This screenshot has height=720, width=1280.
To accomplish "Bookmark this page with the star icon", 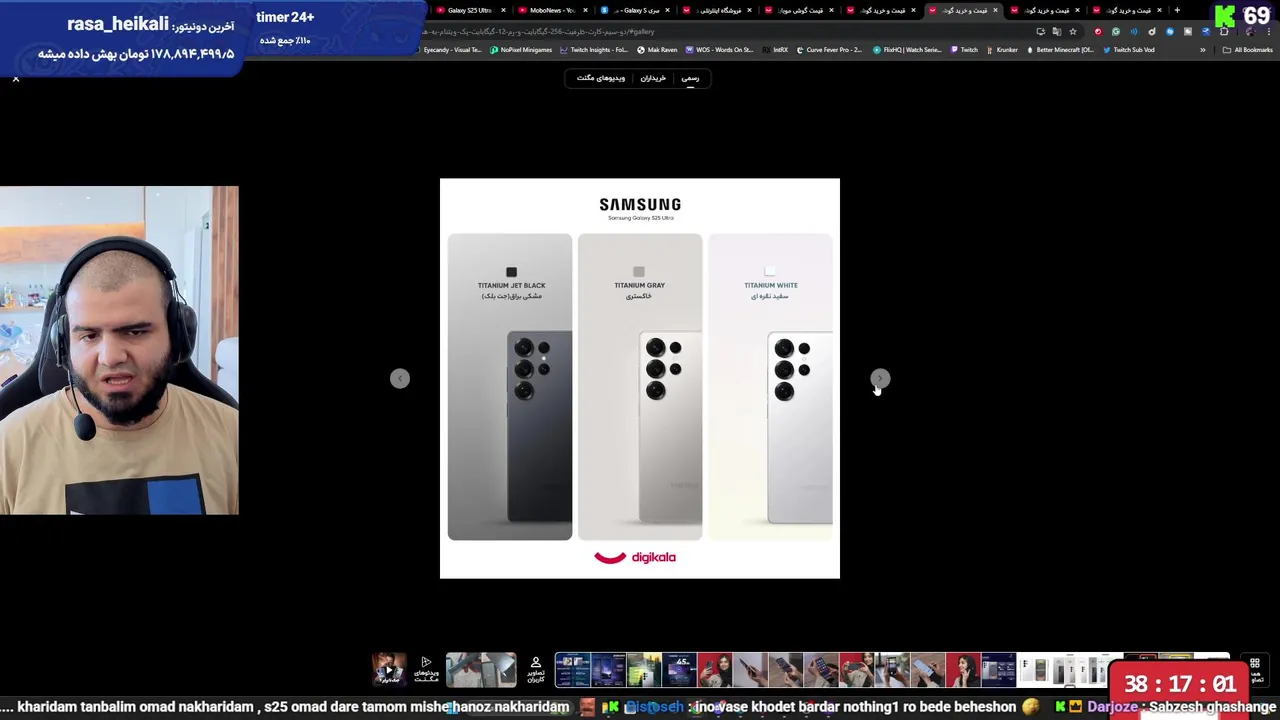I will (x=1073, y=32).
